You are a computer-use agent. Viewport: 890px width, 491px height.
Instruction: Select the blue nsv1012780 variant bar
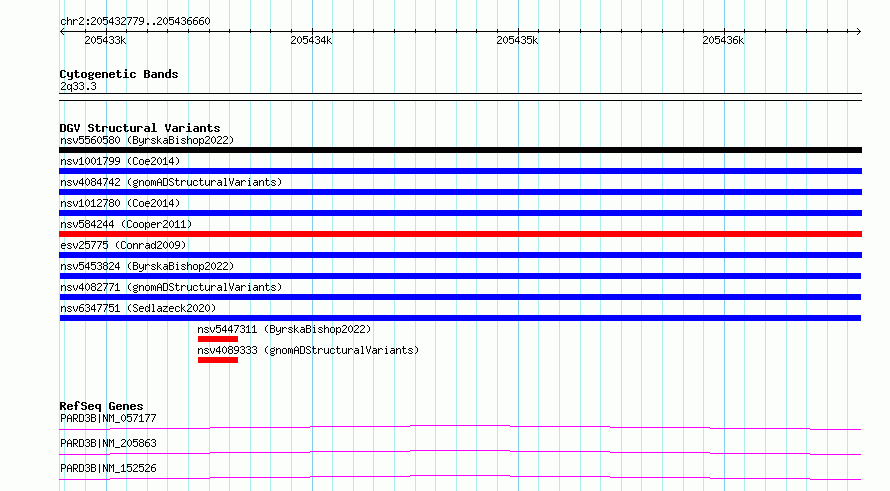460,213
